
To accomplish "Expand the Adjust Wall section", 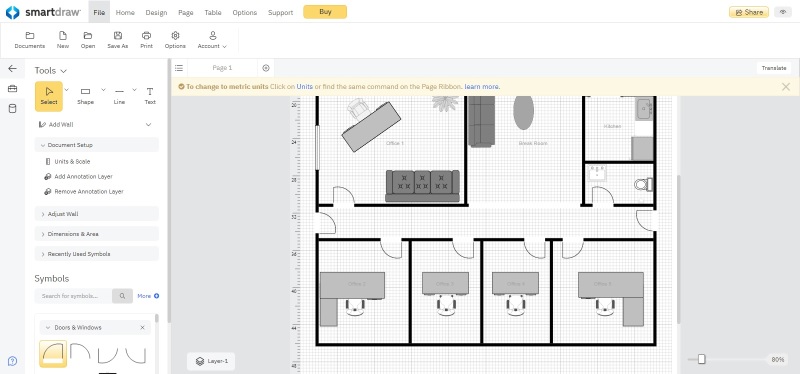I will tap(97, 214).
